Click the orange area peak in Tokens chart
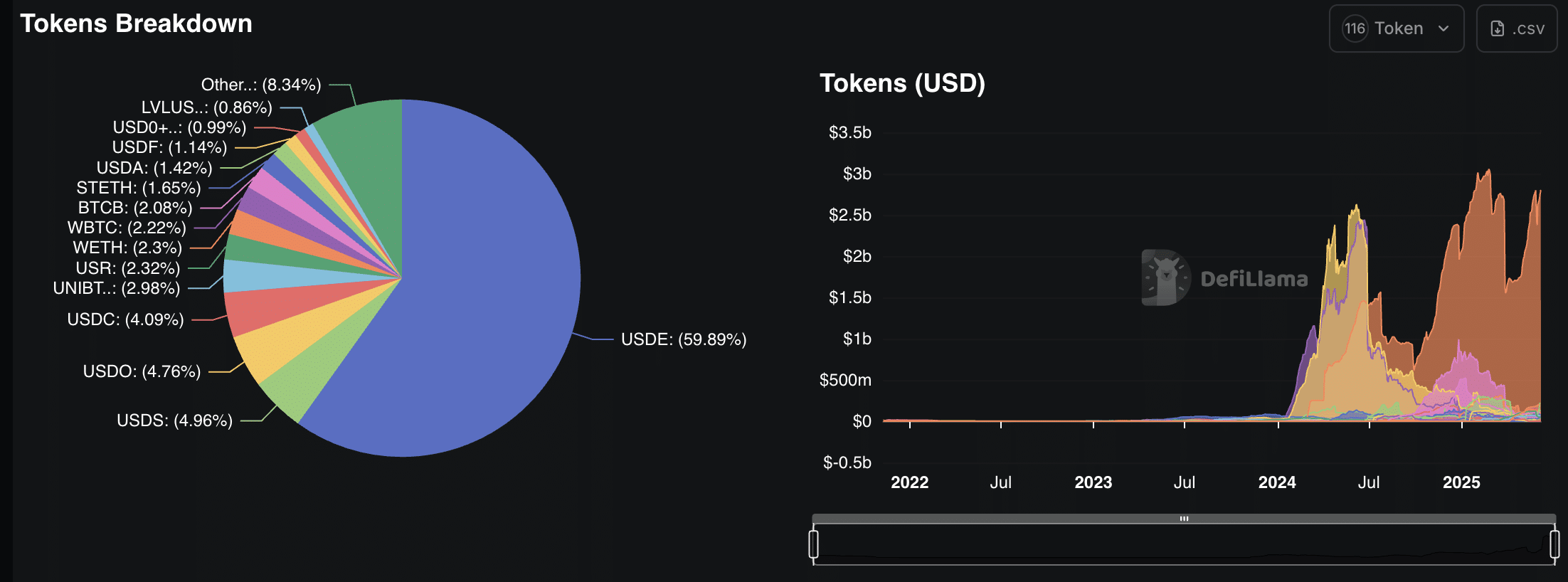The height and width of the screenshot is (582, 1568). (1488, 172)
